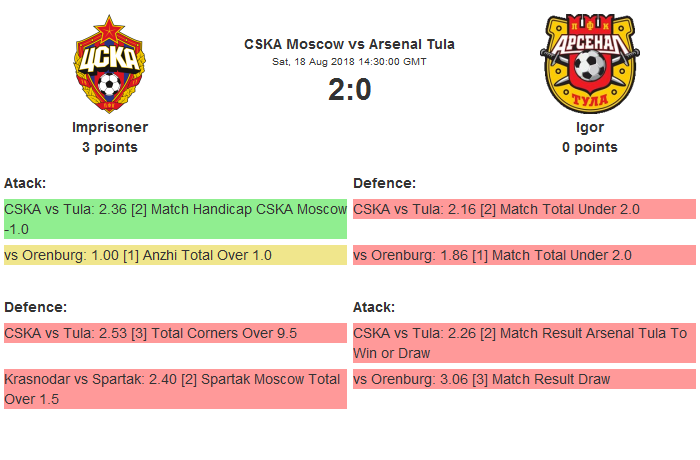Click the left Atack heading
Image resolution: width=700 pixels, height=460 pixels.
click(x=25, y=183)
